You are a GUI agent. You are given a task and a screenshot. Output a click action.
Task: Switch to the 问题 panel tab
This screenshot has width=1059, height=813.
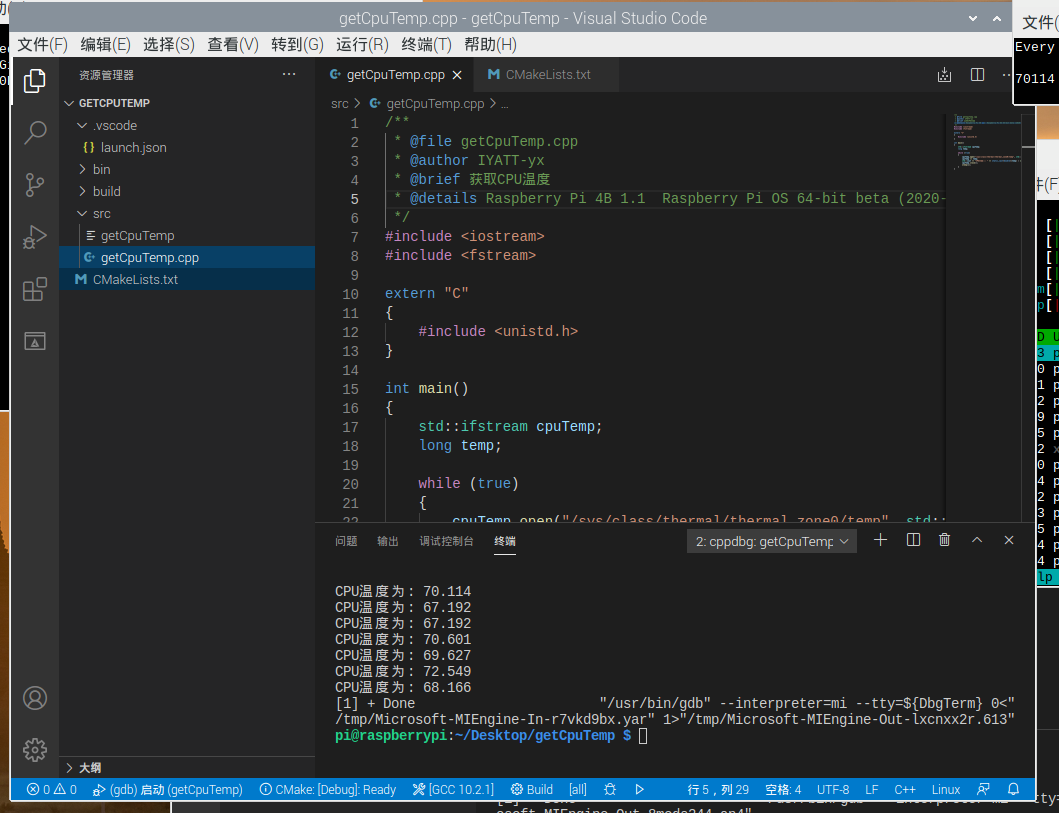[346, 541]
